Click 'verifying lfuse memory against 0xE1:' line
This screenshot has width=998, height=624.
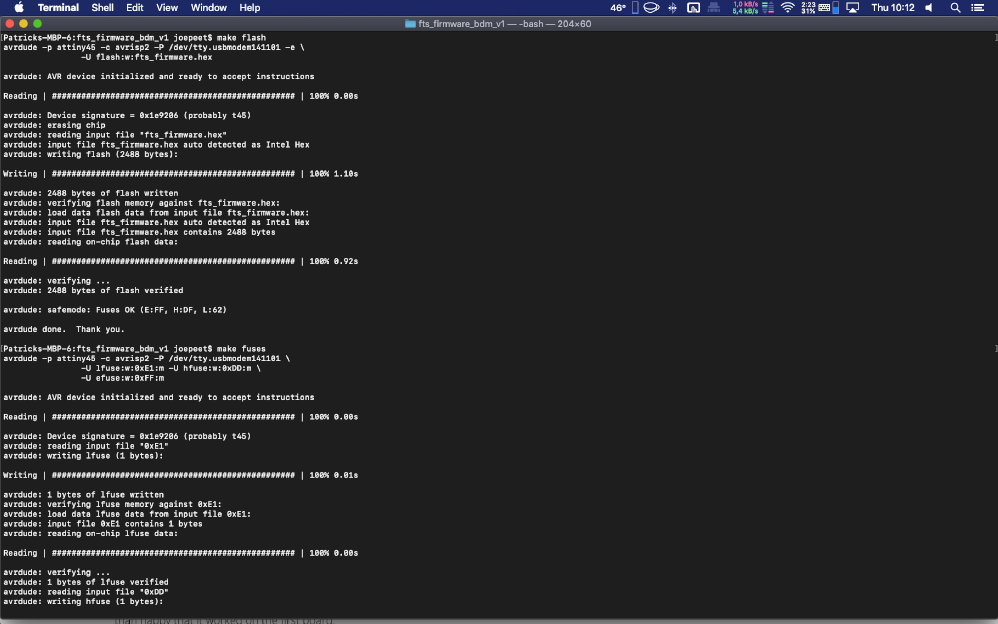pos(112,504)
